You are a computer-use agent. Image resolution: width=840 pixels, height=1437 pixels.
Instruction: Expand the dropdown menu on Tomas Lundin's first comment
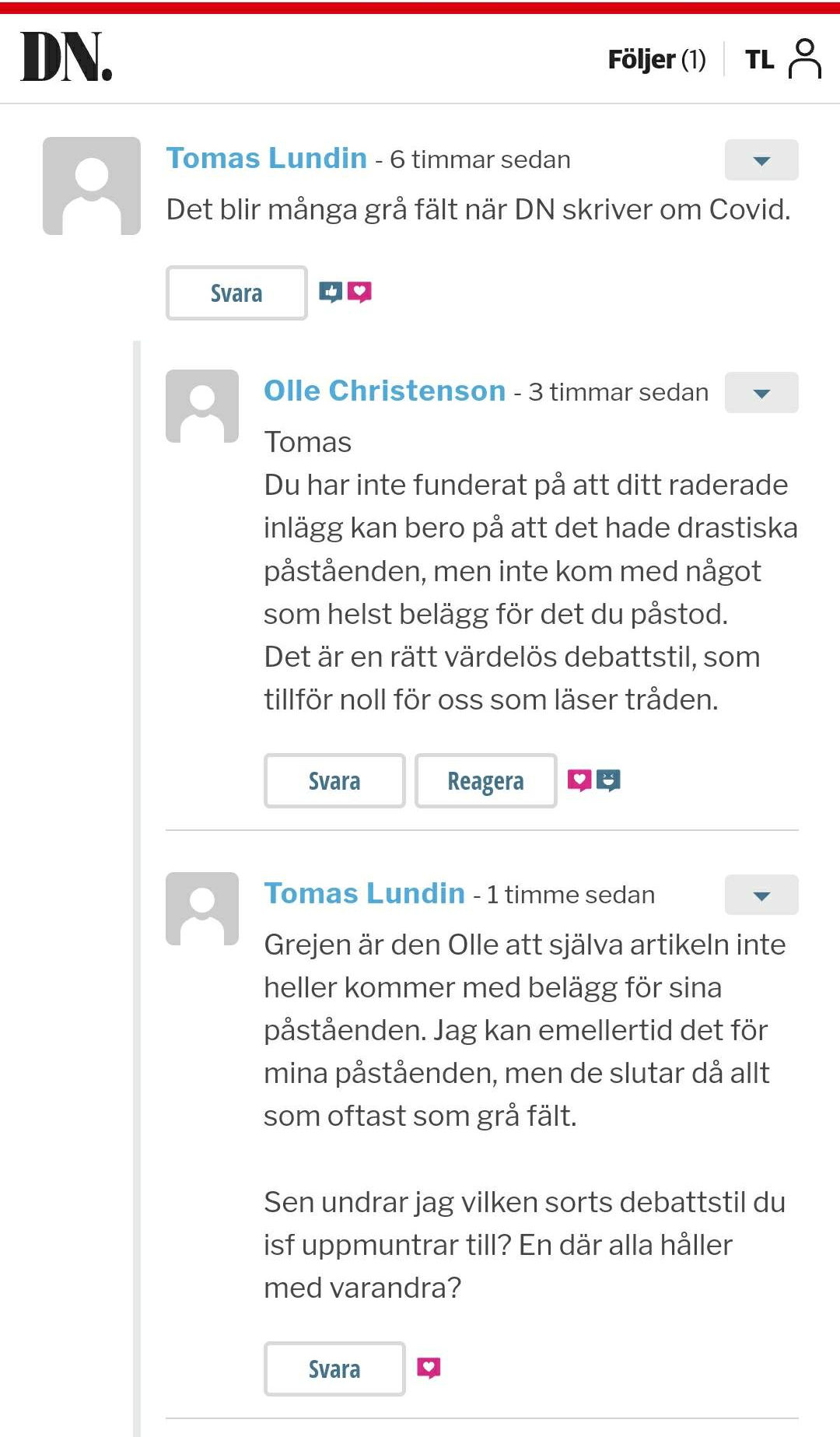tap(761, 159)
